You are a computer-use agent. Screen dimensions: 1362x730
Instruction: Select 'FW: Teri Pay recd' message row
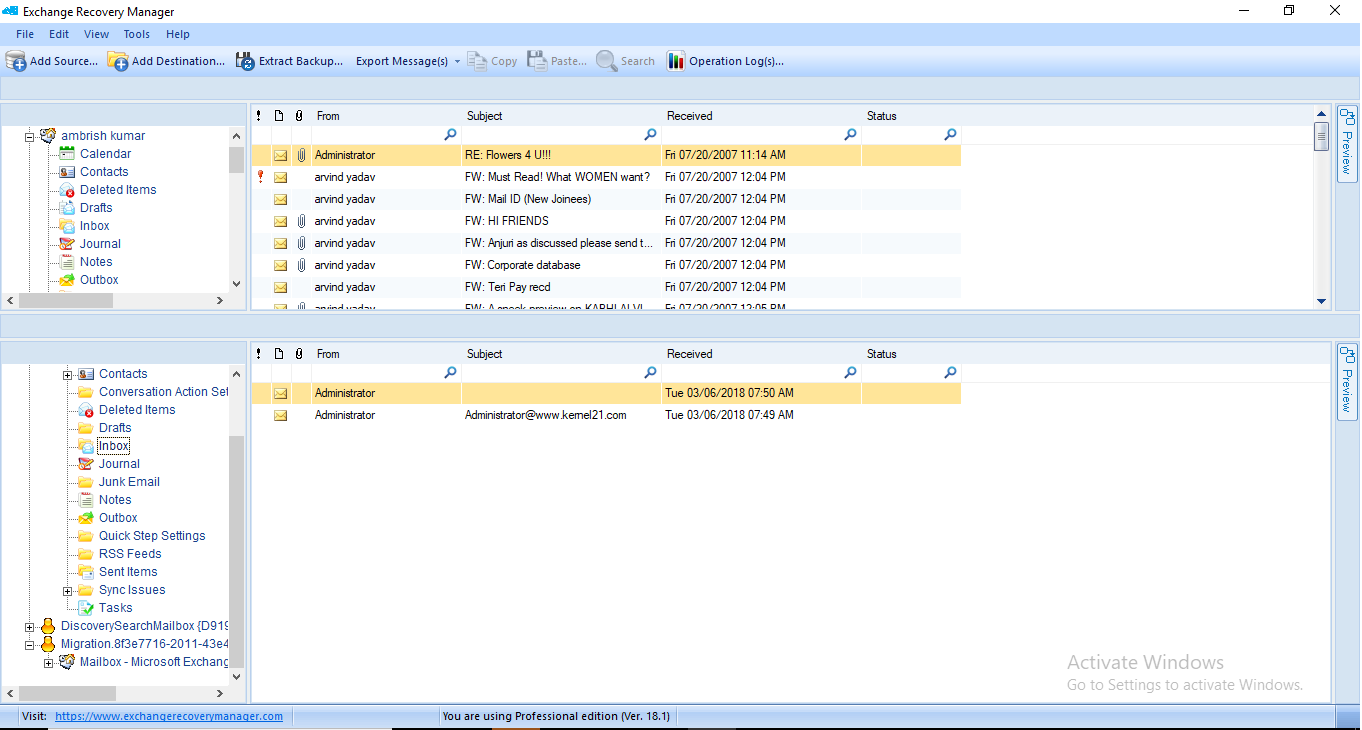pos(606,287)
